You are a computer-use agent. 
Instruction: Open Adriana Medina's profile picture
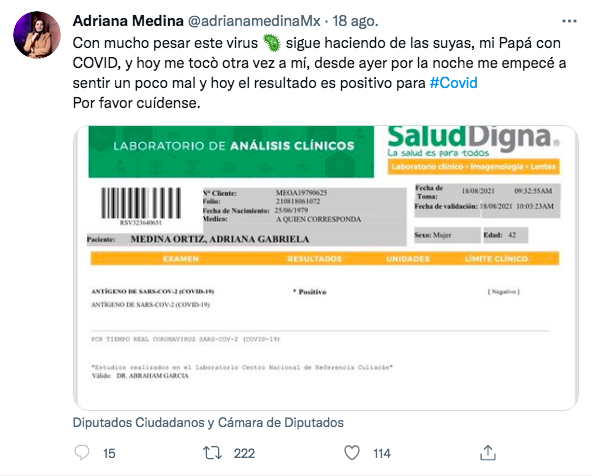pyautogui.click(x=37, y=35)
